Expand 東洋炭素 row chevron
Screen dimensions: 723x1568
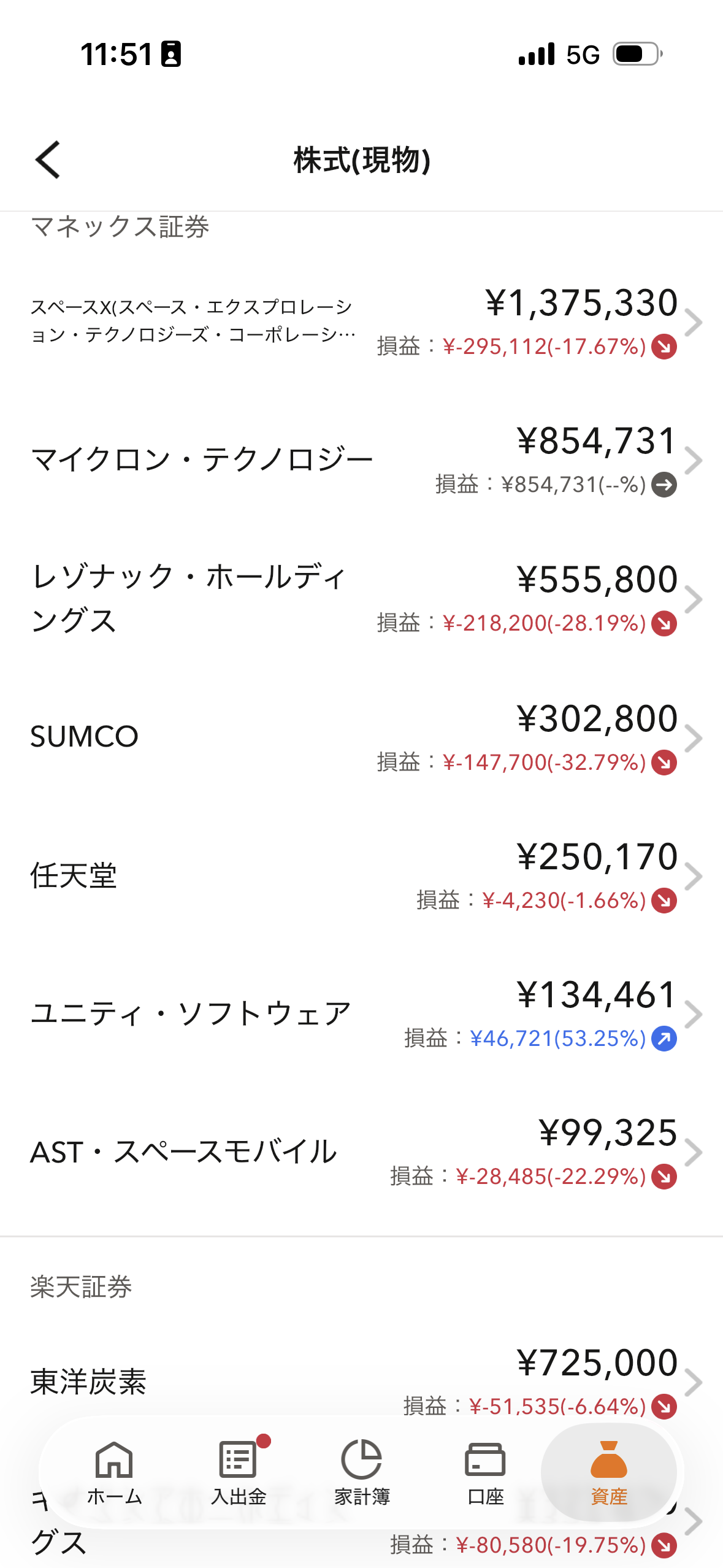694,1383
